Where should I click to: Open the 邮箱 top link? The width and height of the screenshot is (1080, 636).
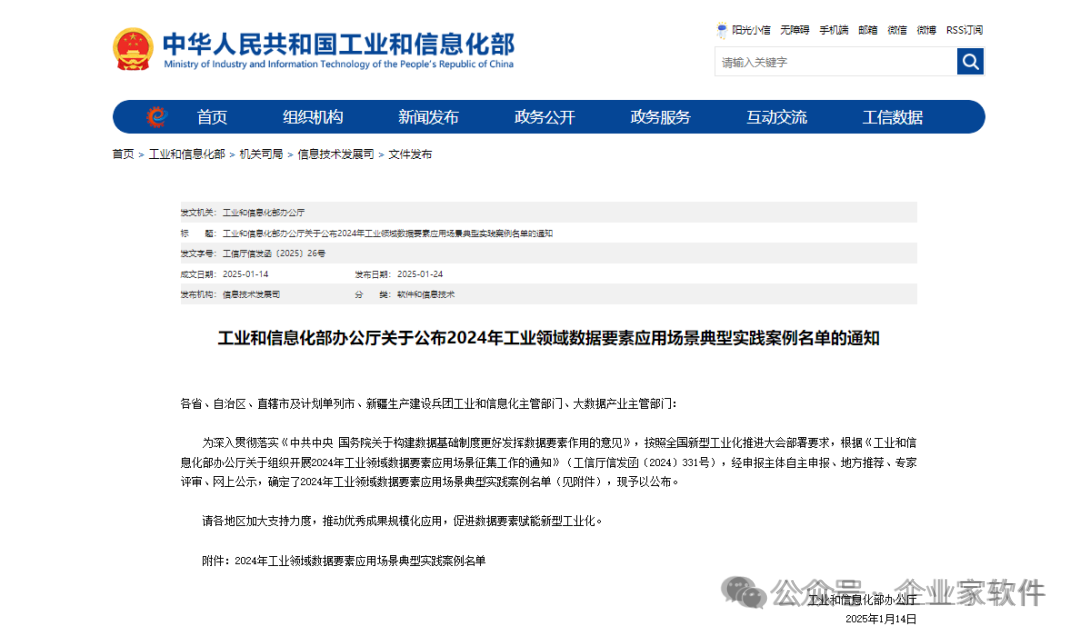point(868,30)
